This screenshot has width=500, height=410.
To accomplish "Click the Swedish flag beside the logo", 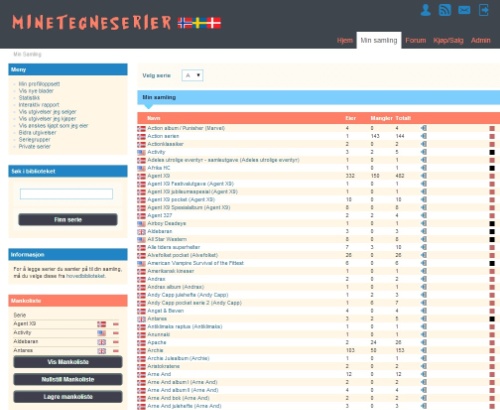I will (x=200, y=23).
